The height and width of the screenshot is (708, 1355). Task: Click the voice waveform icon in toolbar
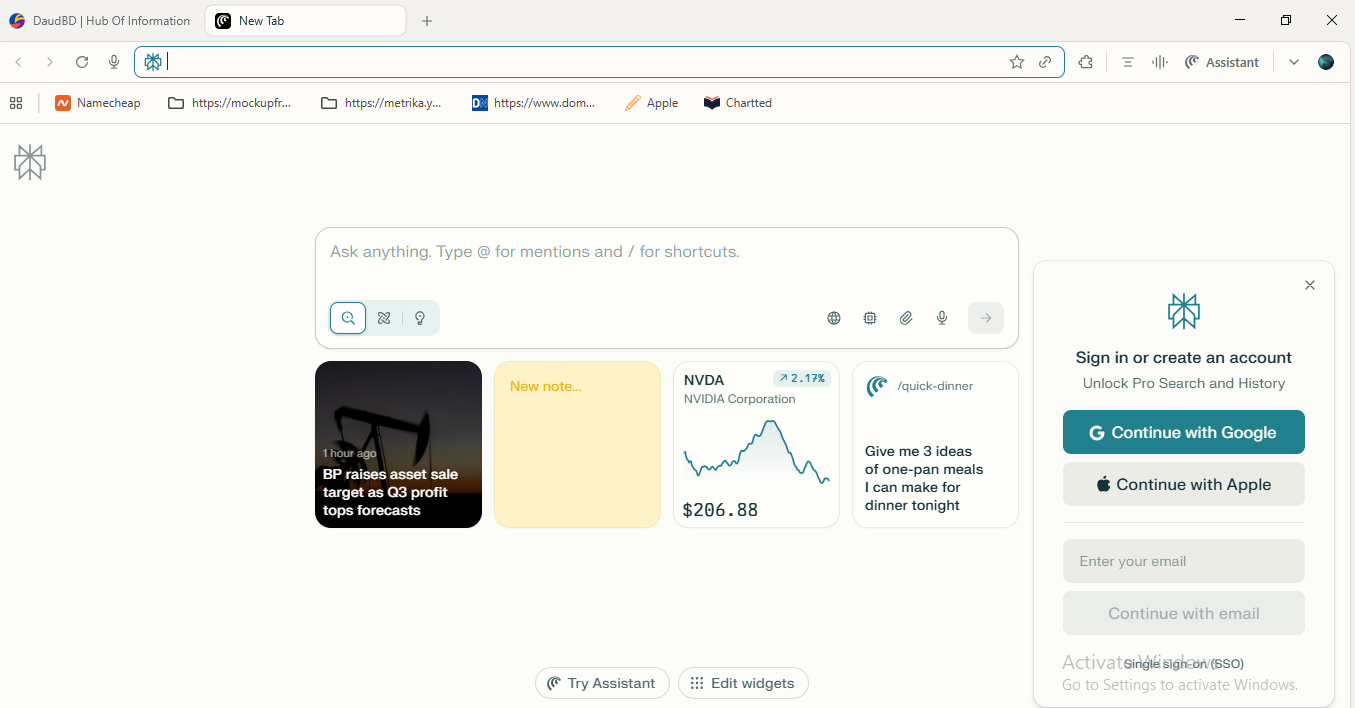pyautogui.click(x=1160, y=62)
